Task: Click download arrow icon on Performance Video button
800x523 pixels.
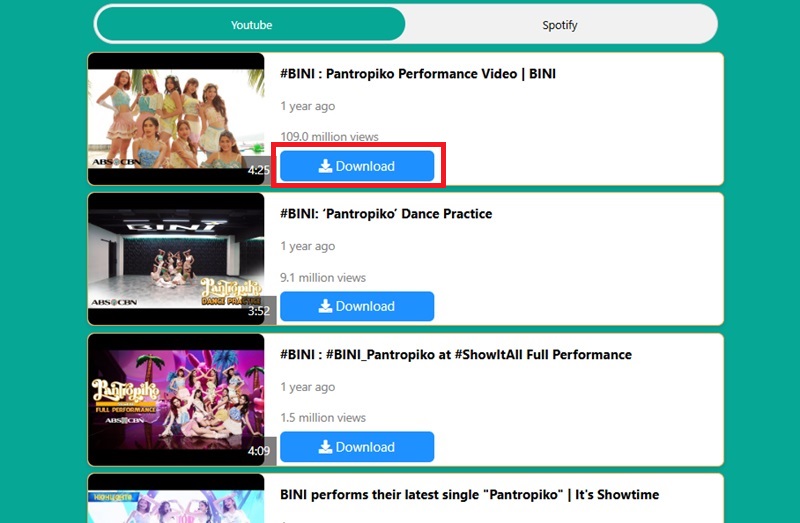Action: click(325, 166)
